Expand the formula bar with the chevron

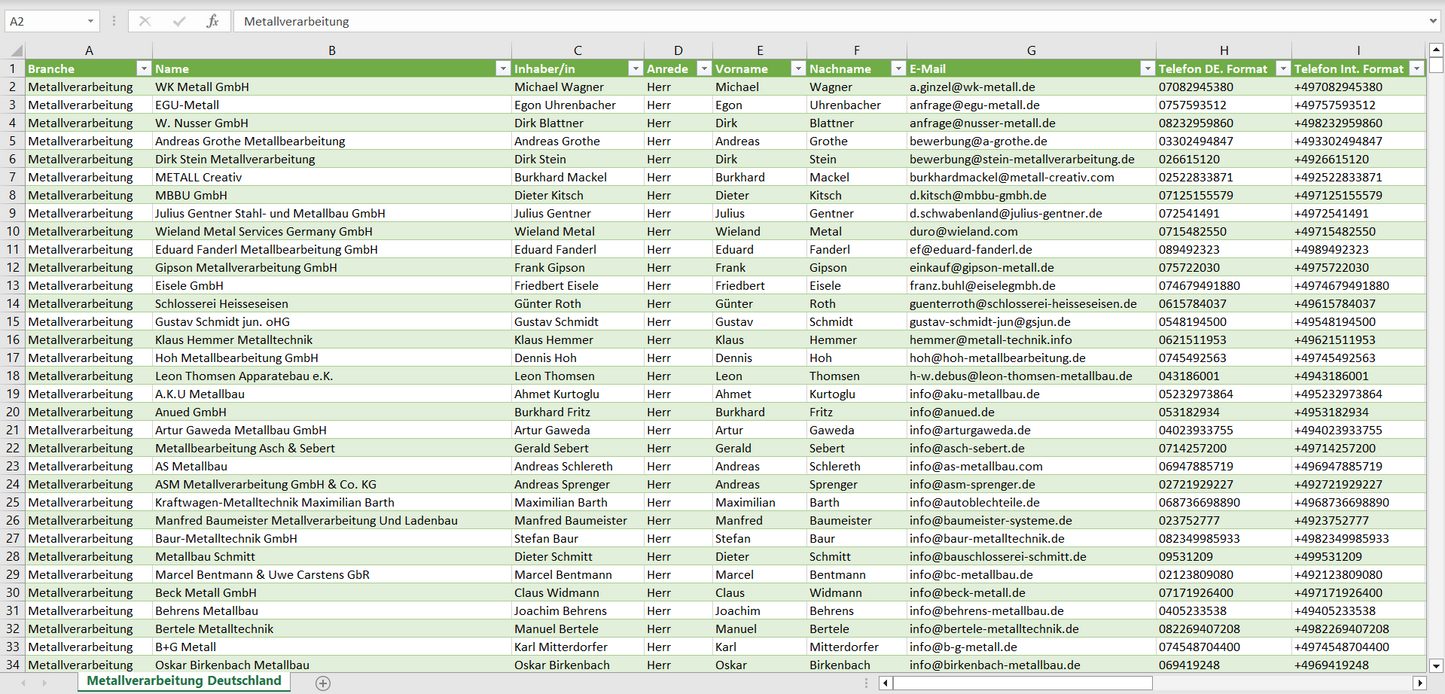pyautogui.click(x=1434, y=21)
